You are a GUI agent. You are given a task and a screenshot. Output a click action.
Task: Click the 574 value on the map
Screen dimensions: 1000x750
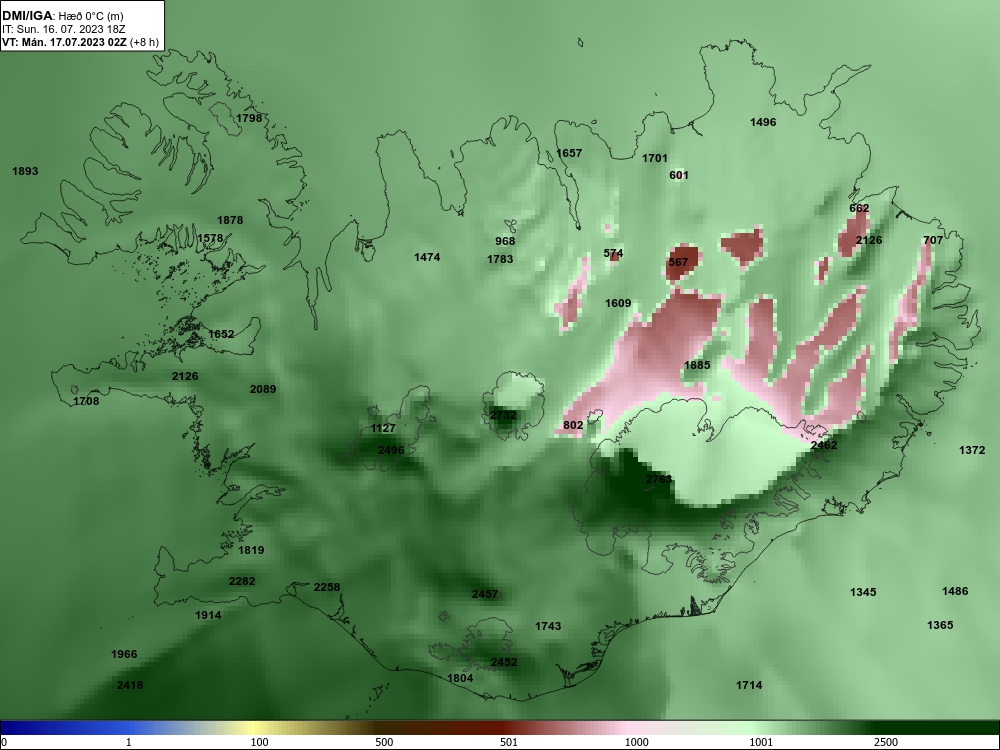613,253
